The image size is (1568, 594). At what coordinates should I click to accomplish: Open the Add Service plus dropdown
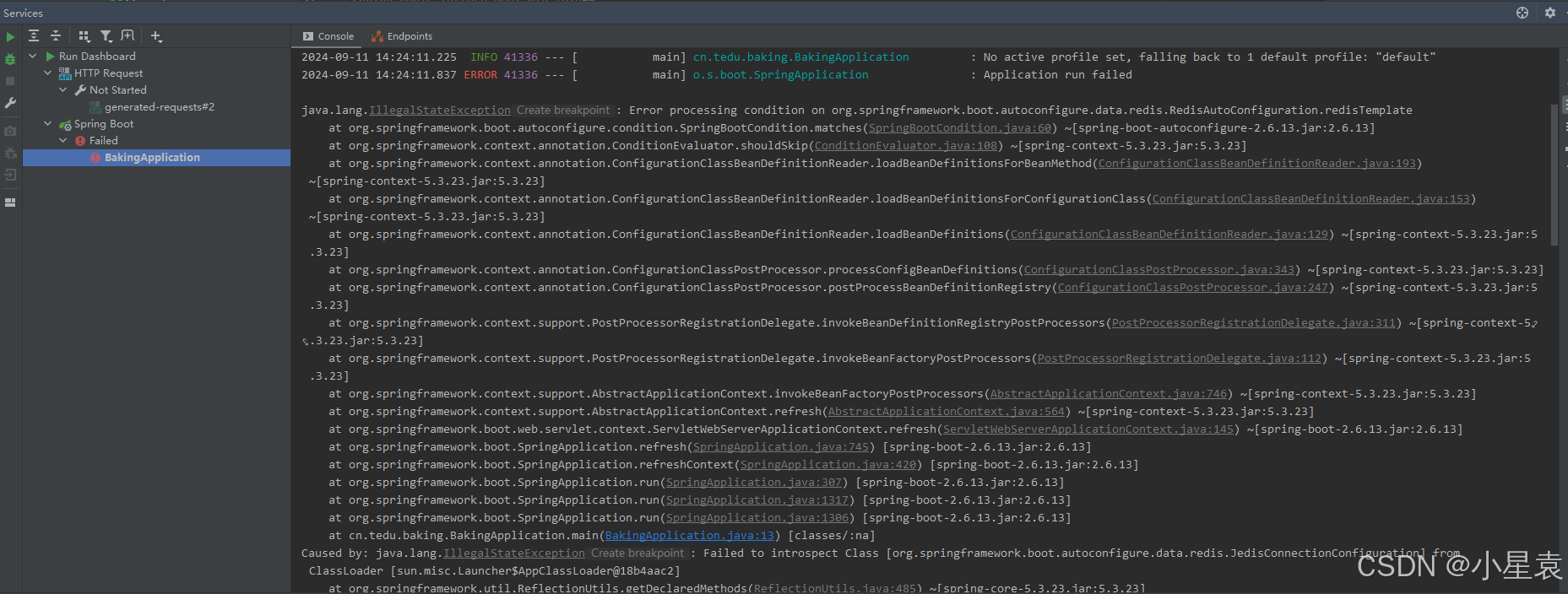click(156, 35)
